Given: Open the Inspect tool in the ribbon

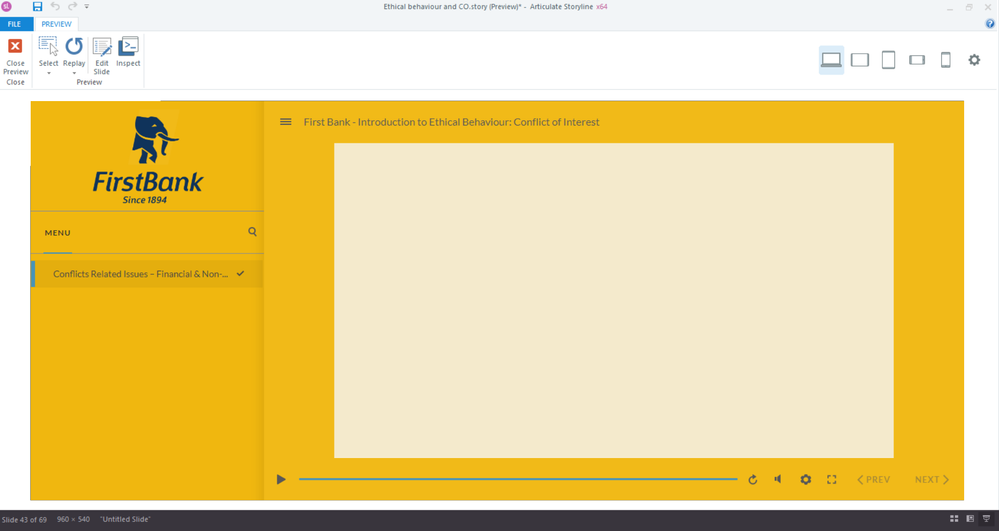Looking at the screenshot, I should [128, 52].
